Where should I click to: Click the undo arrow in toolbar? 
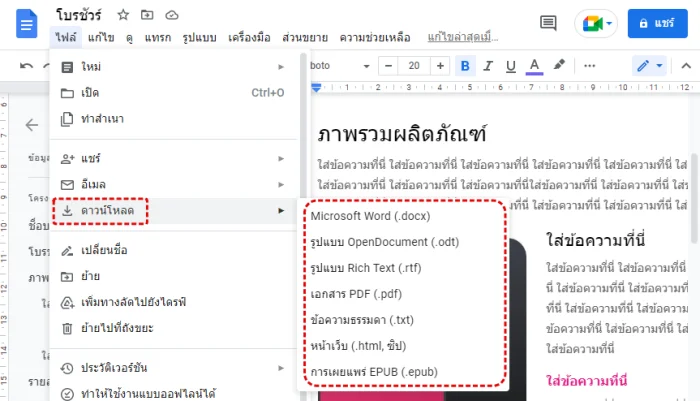pos(26,66)
